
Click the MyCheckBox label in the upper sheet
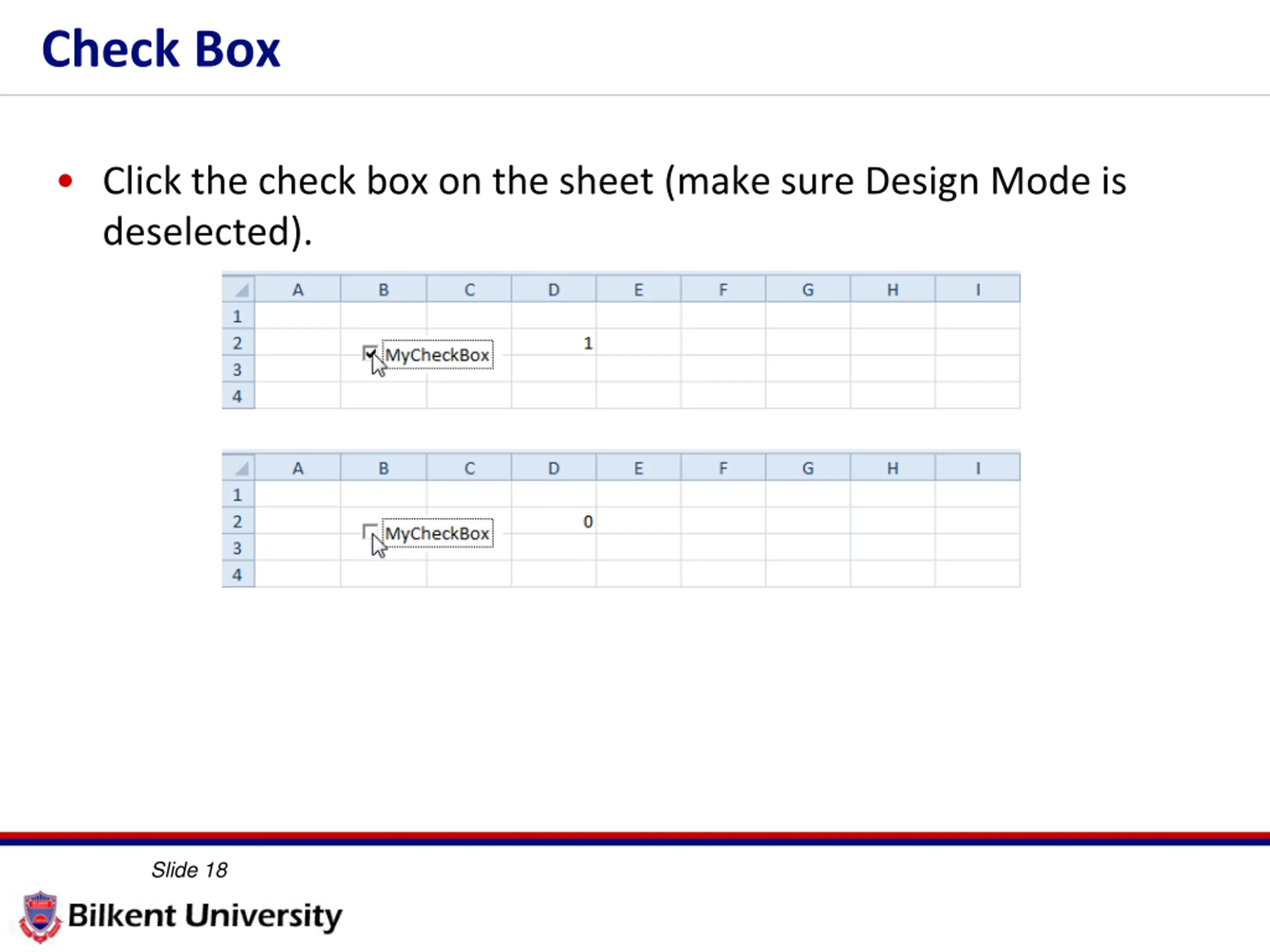[x=437, y=355]
